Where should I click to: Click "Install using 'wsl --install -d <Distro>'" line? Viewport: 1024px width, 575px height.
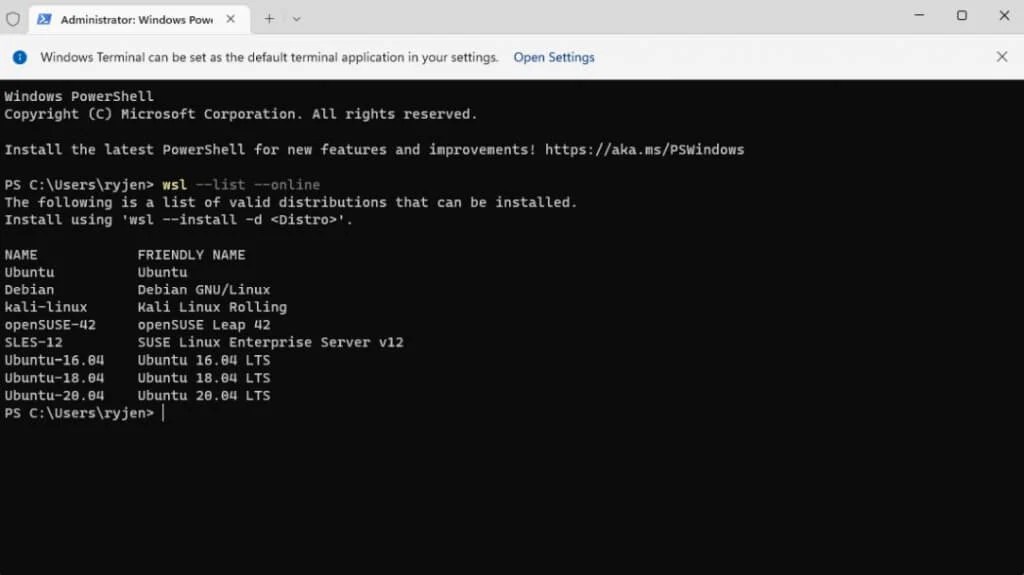[x=178, y=220]
